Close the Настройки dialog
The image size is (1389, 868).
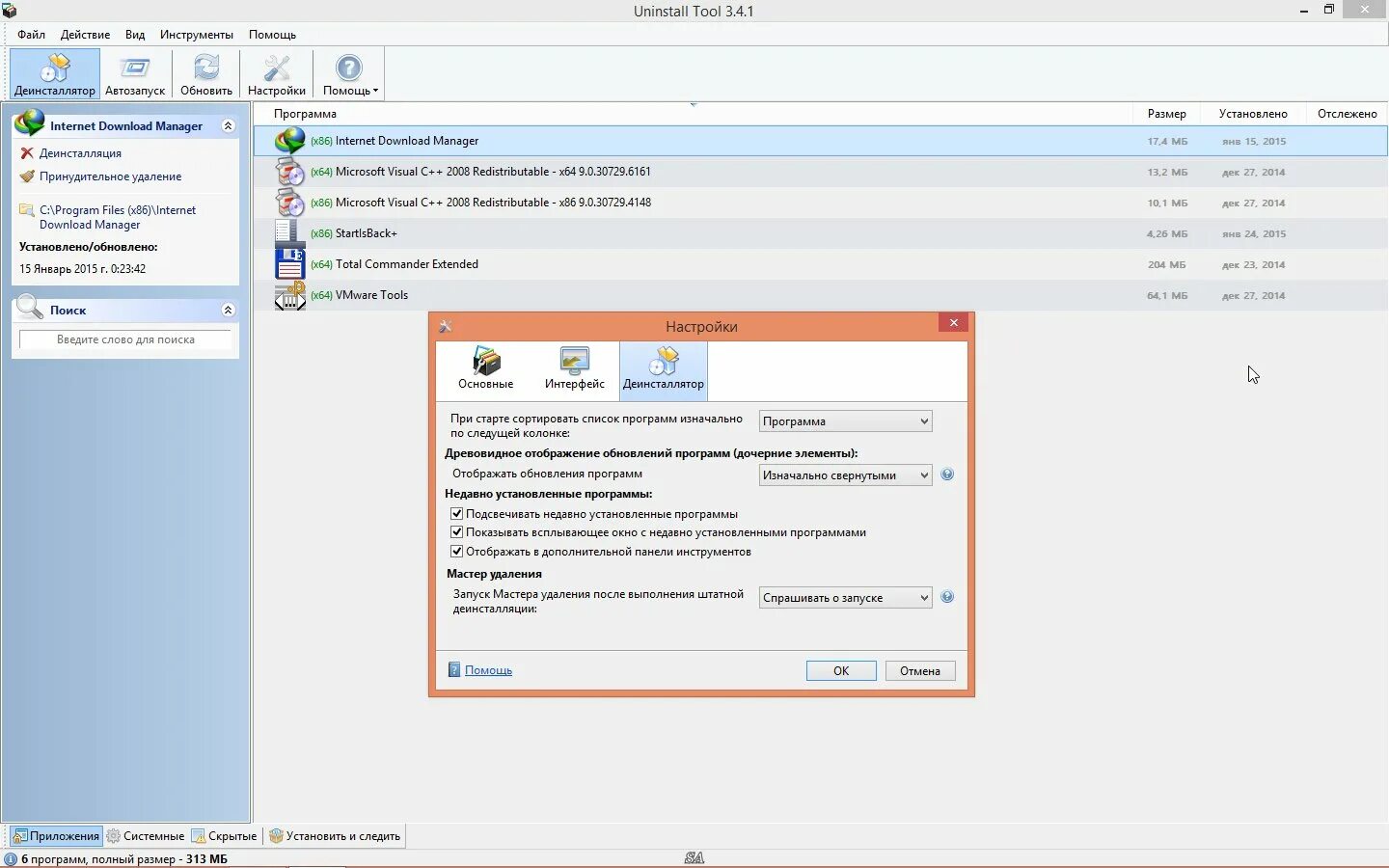point(953,323)
